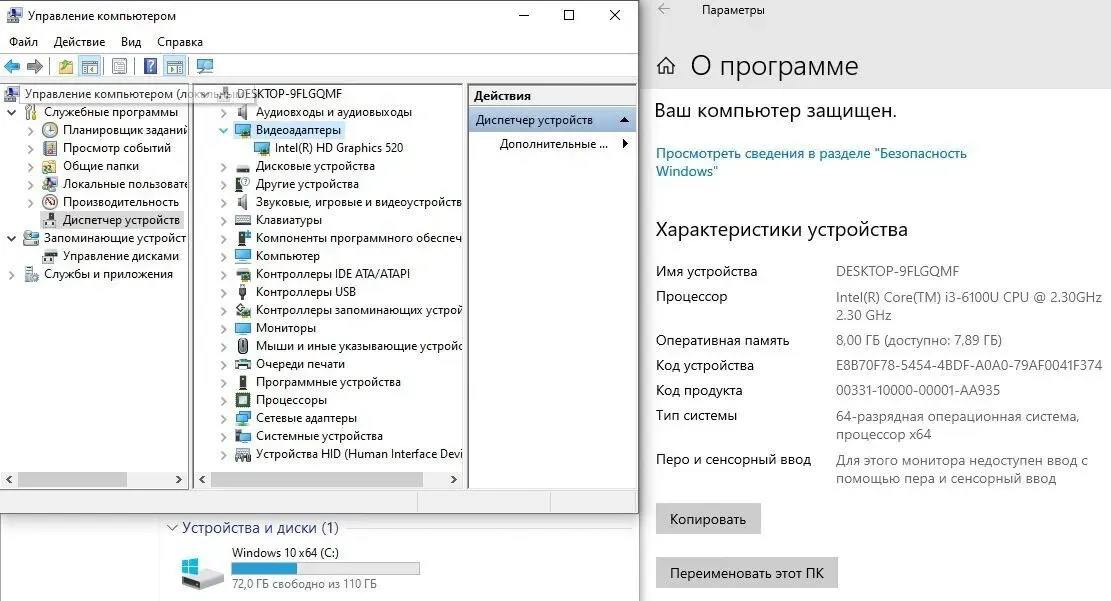Open the Действие menu
1111x601 pixels.
79,42
